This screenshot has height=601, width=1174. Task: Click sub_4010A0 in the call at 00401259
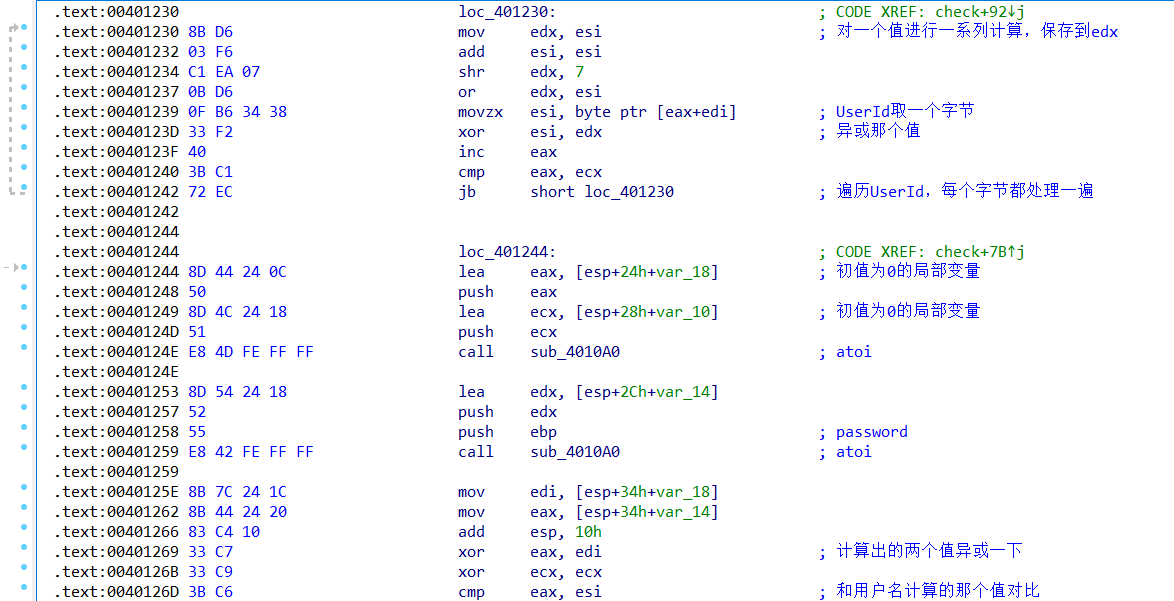pyautogui.click(x=575, y=452)
